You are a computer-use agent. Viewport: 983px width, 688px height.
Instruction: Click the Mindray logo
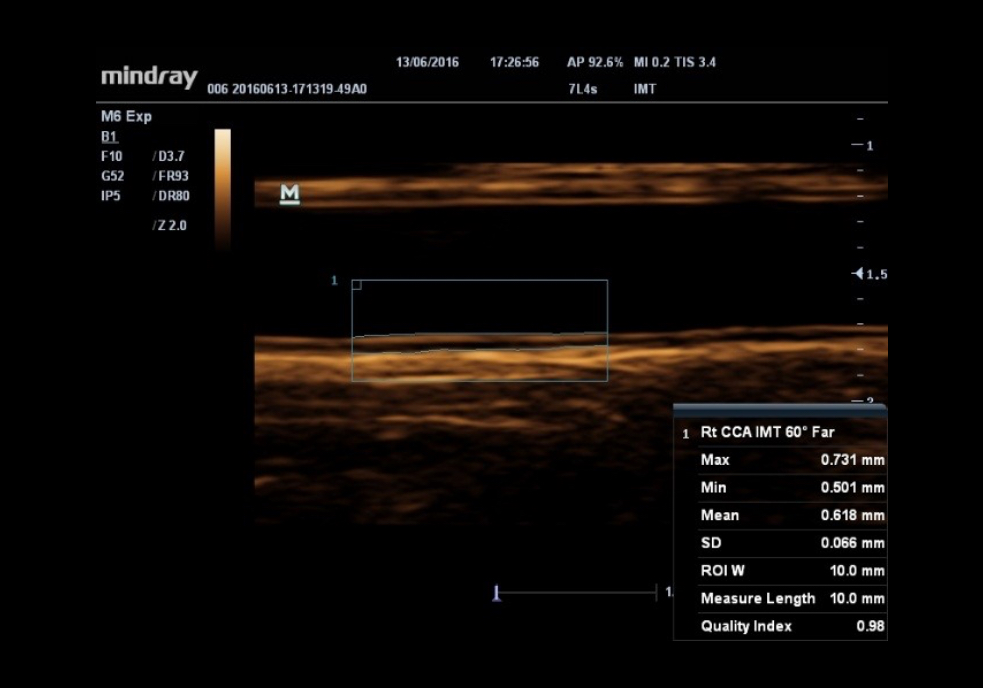tap(149, 78)
